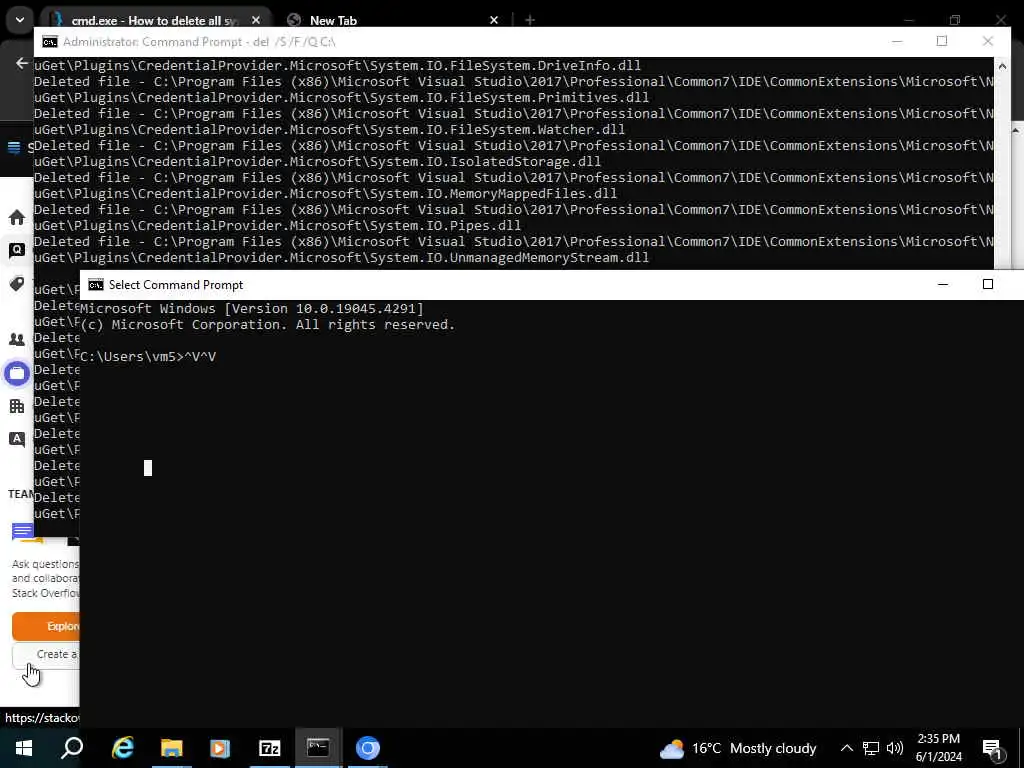The height and width of the screenshot is (768, 1024).
Task: Open Stack Overflow Questions sidebar icon
Action: 17,250
